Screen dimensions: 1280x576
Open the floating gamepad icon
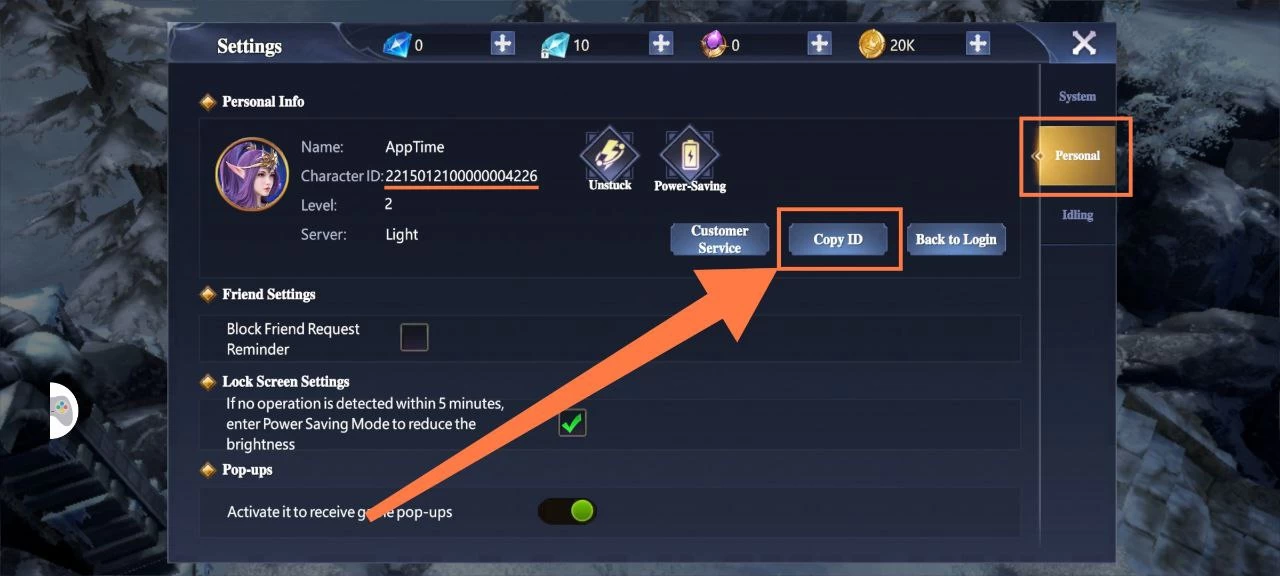63,410
